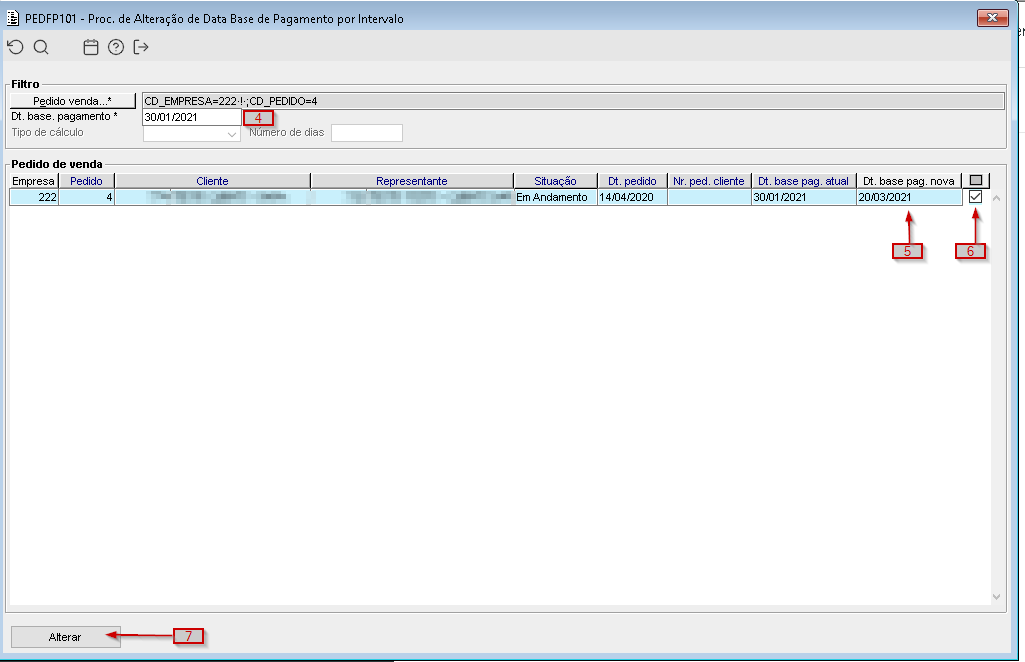This screenshot has width=1025, height=662.
Task: Untick the checkbox on the pedido 4 row
Action: coord(975,197)
